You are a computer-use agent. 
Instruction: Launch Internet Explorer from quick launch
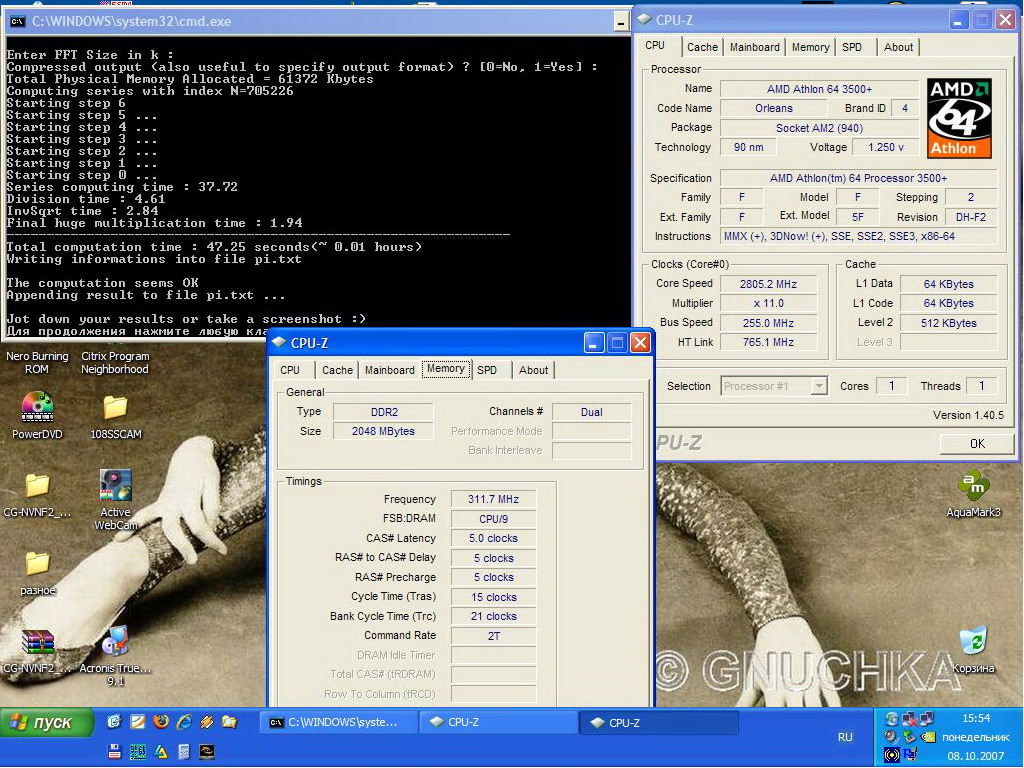(x=184, y=722)
